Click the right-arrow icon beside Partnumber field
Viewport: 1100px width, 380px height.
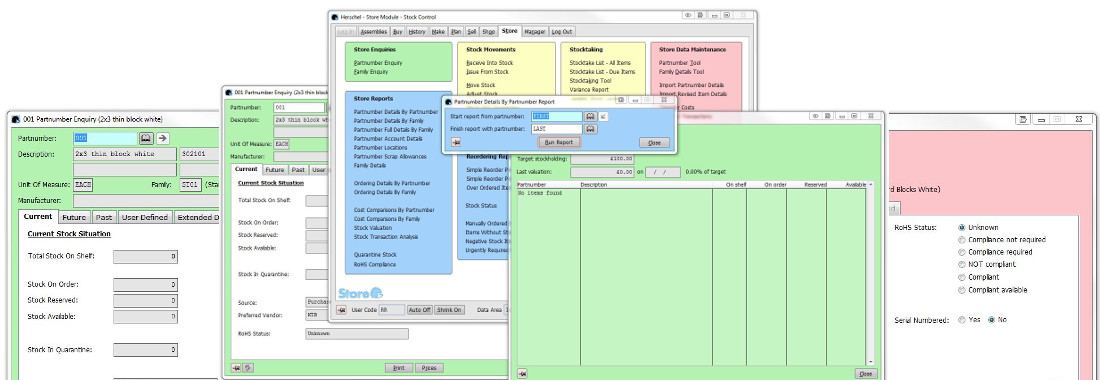pyautogui.click(x=162, y=138)
